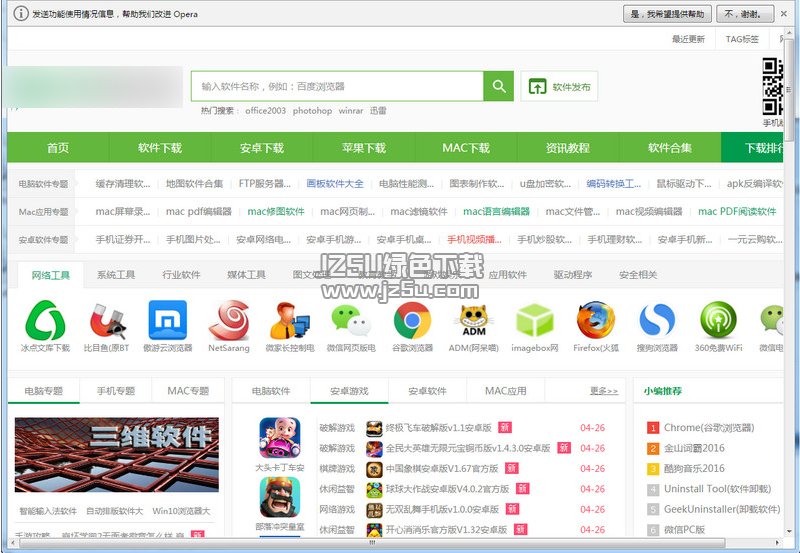Open the 微家长控制电脑 icon
Screen dimensions: 800x553
point(290,320)
